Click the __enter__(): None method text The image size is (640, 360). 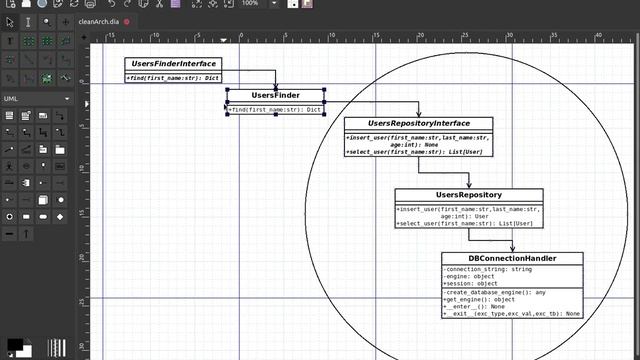(x=474, y=307)
